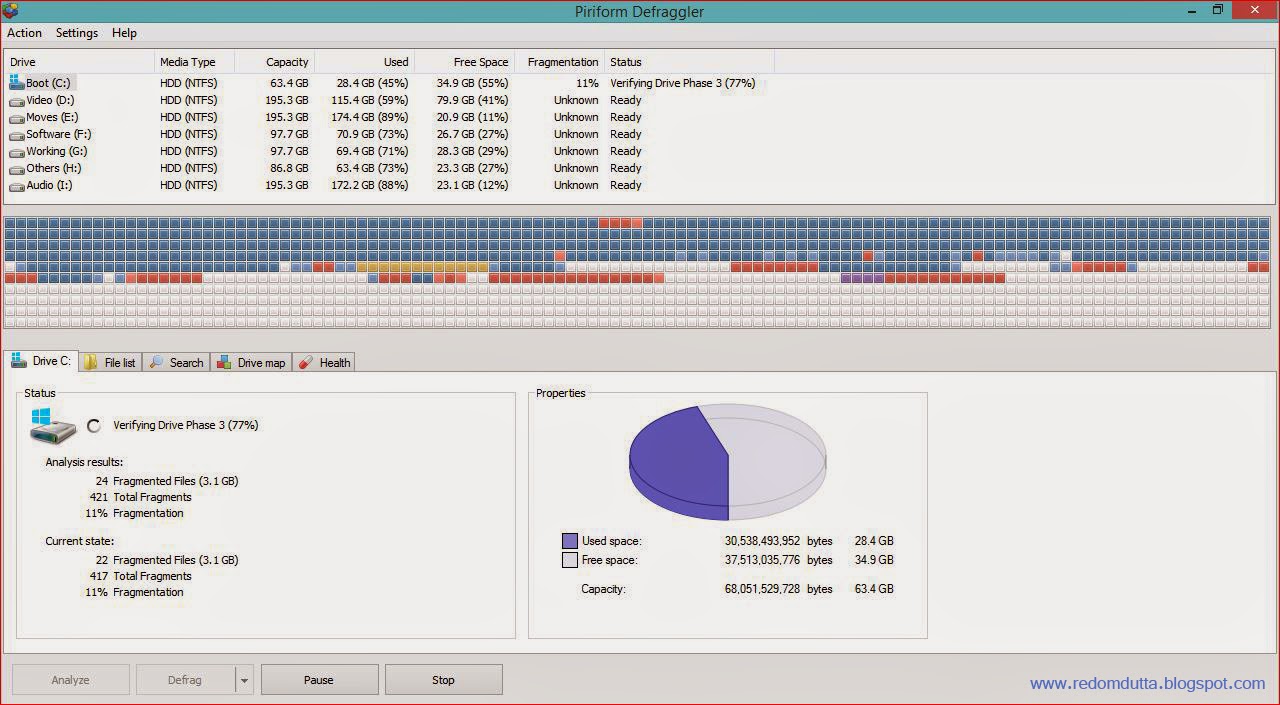
Task: Sort by the Media Type column header
Action: click(194, 62)
